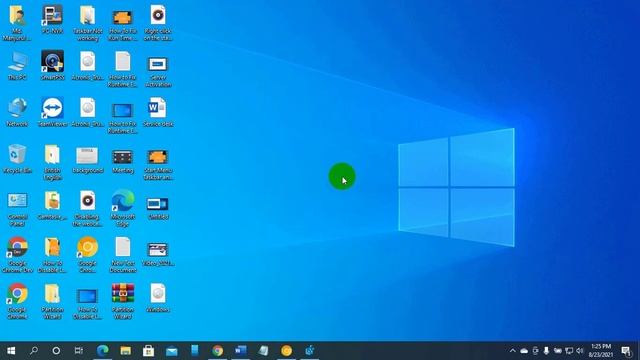Open the taskbar clock and date
The image size is (640, 360).
click(601, 351)
